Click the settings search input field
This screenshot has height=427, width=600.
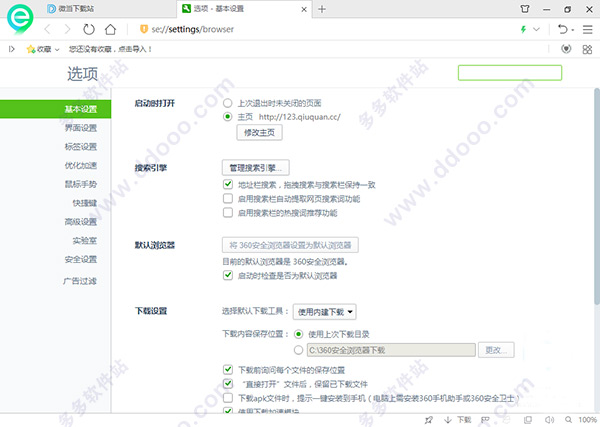pyautogui.click(x=510, y=73)
